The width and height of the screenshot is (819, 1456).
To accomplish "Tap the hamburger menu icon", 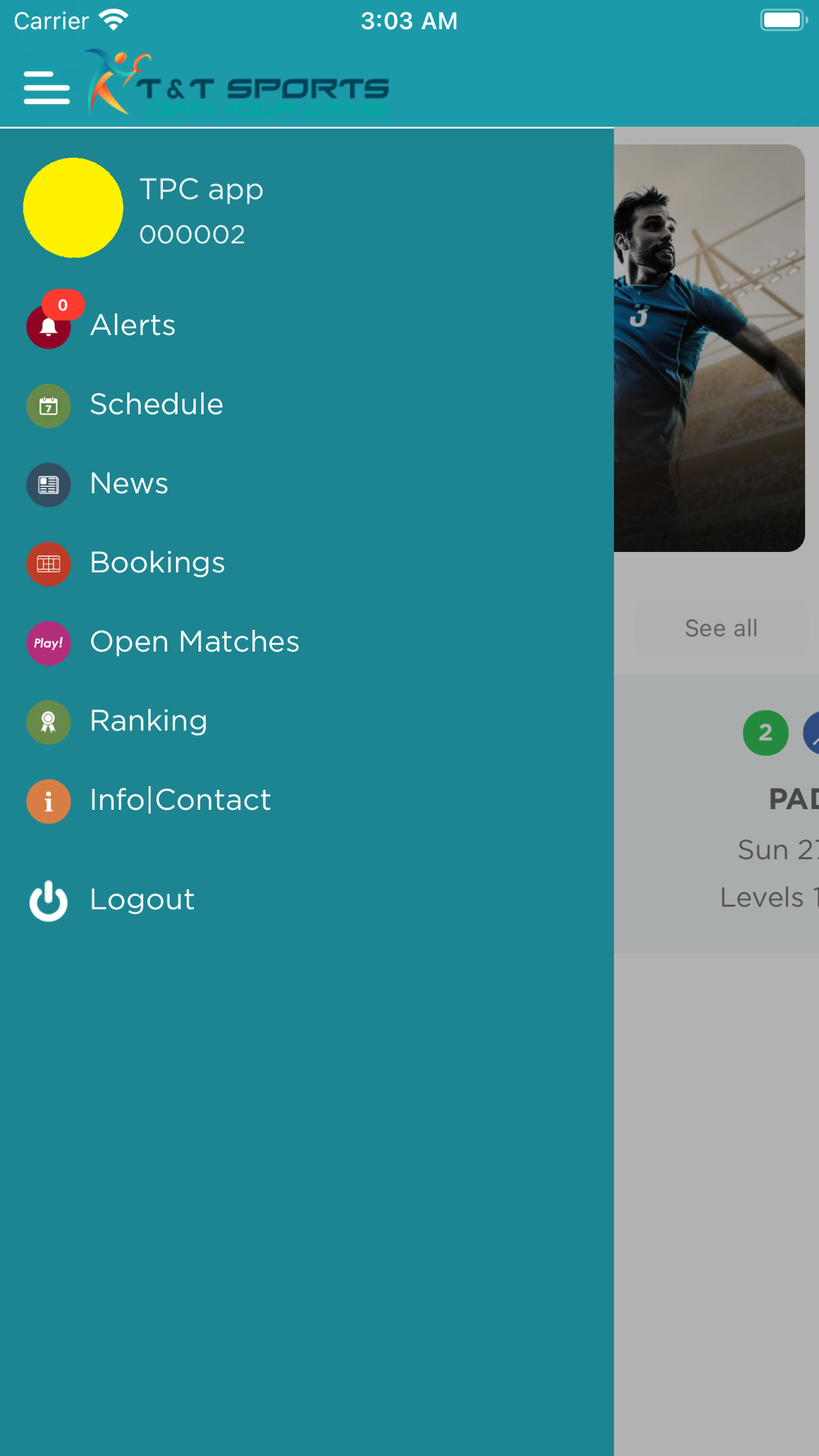I will 47,88.
